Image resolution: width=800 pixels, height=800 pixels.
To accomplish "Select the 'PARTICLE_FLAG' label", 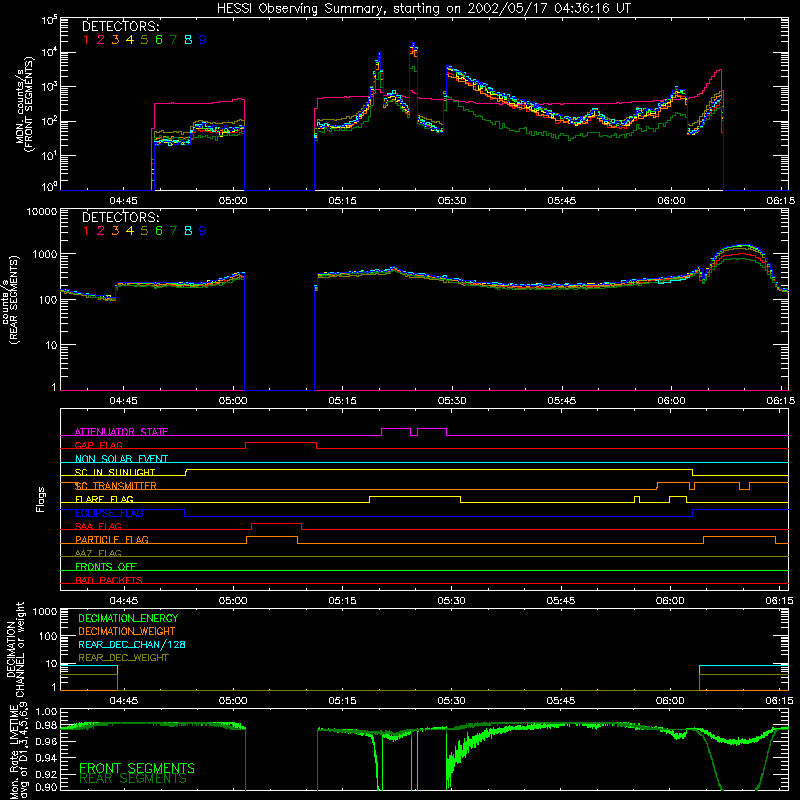I will (112, 540).
